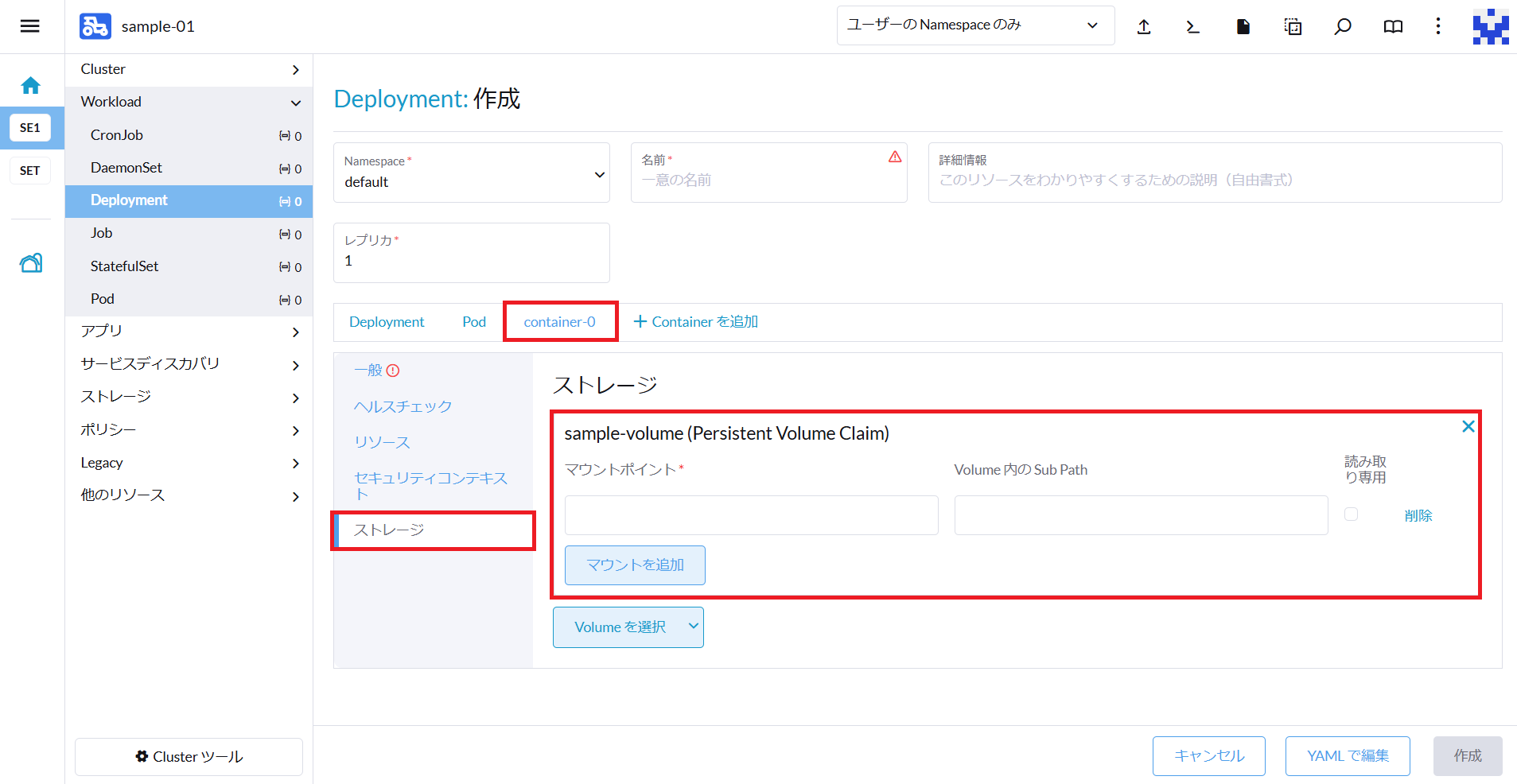Enable the read-only checkbox for the mount
This screenshot has height=784, width=1517.
click(1351, 514)
